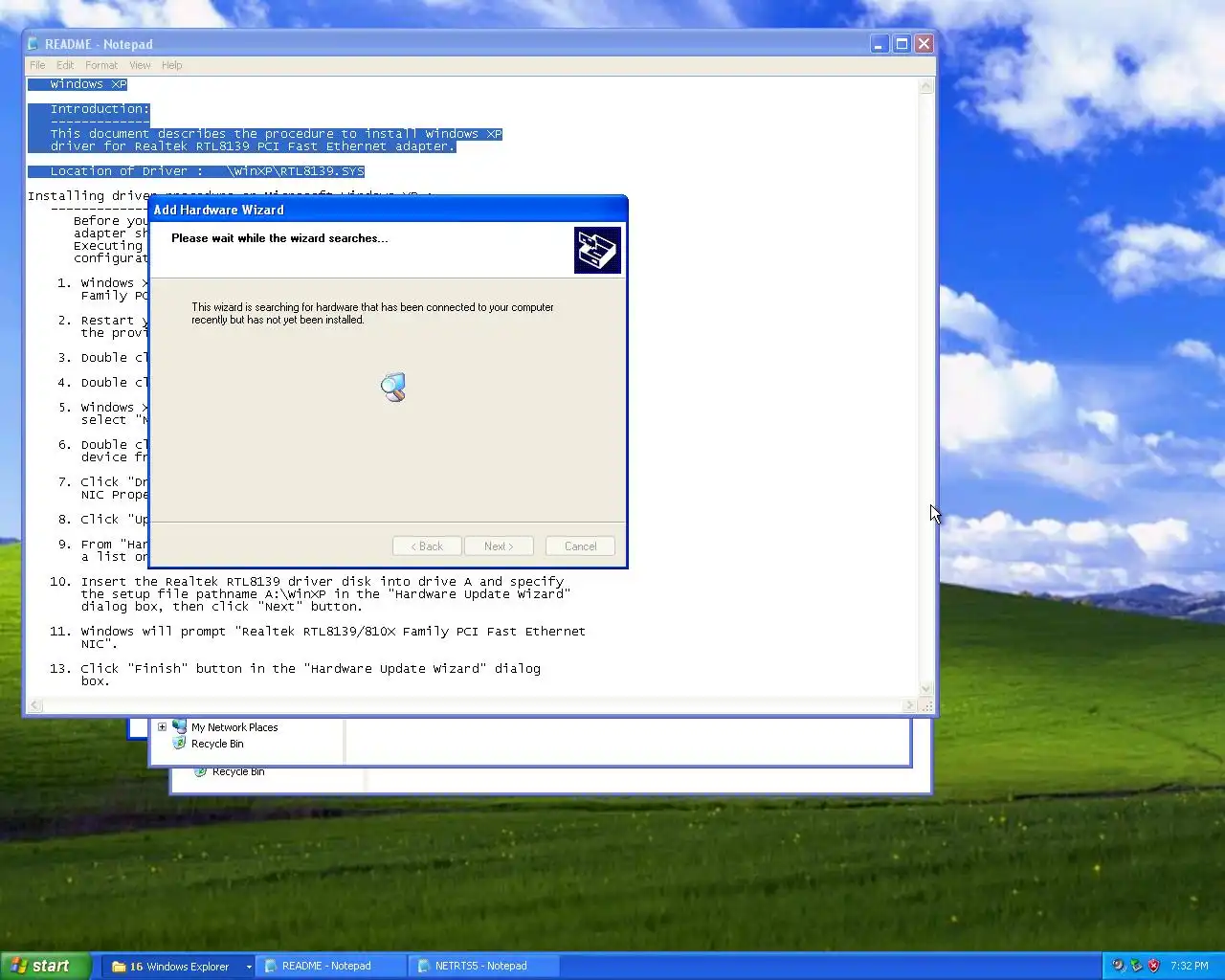
Task: Click the Notepad icon in README title bar
Action: click(x=33, y=44)
